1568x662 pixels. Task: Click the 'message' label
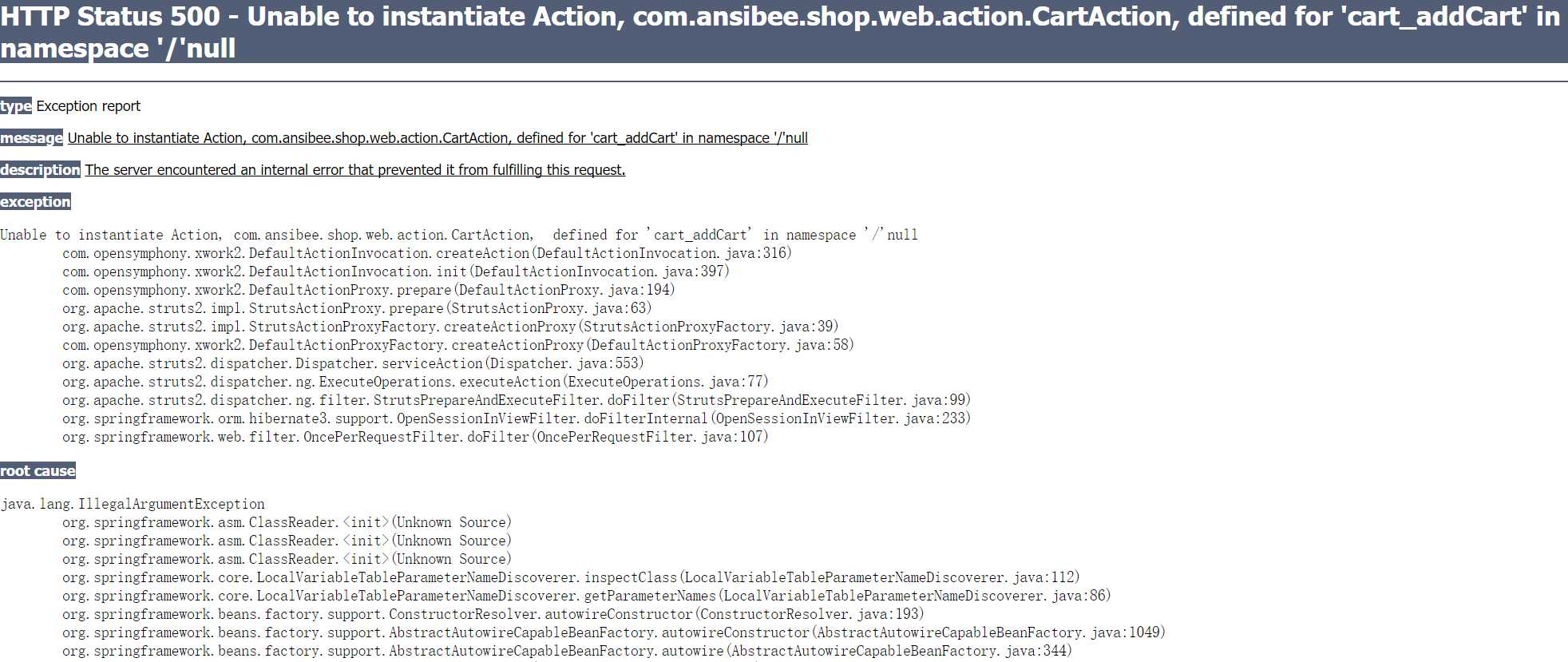point(31,138)
